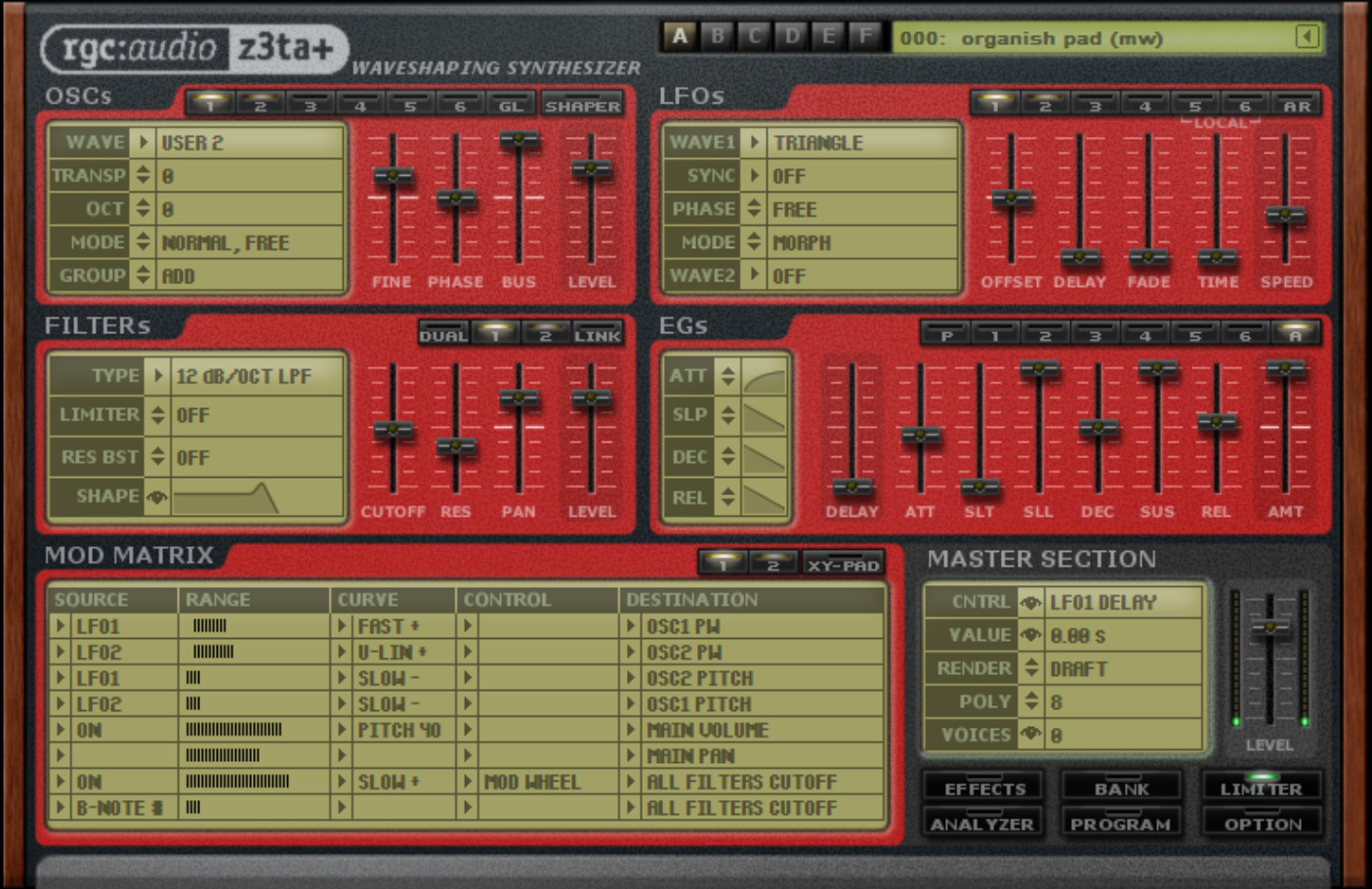
Task: Toggle the DUAL filter mode button
Action: (x=444, y=334)
